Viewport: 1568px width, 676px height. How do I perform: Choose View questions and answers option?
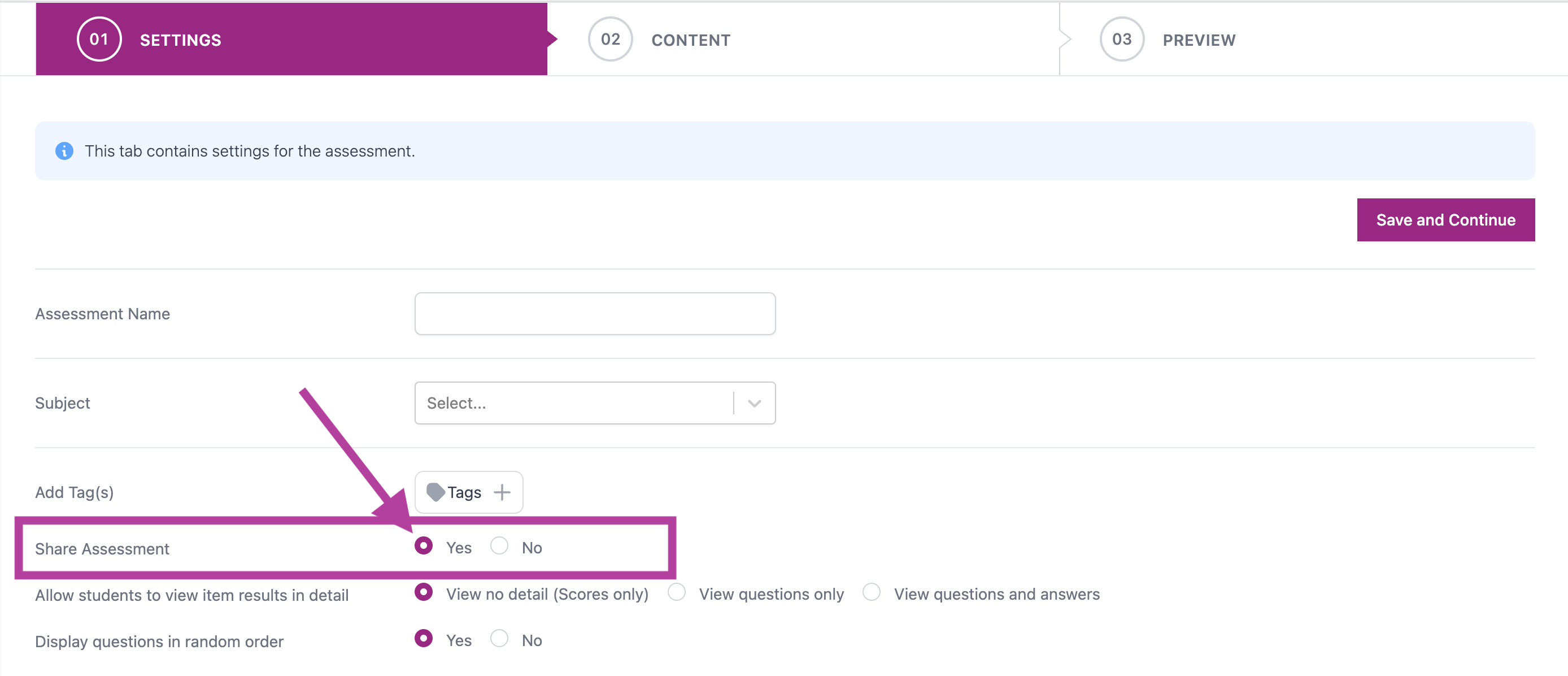click(872, 592)
